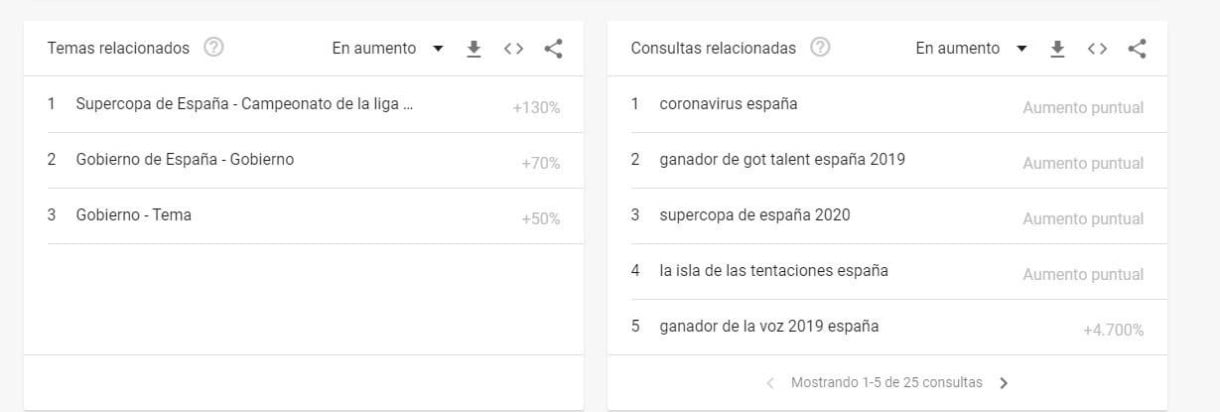The image size is (1220, 412).
Task: Go to previous page of consultas
Action: click(x=770, y=382)
